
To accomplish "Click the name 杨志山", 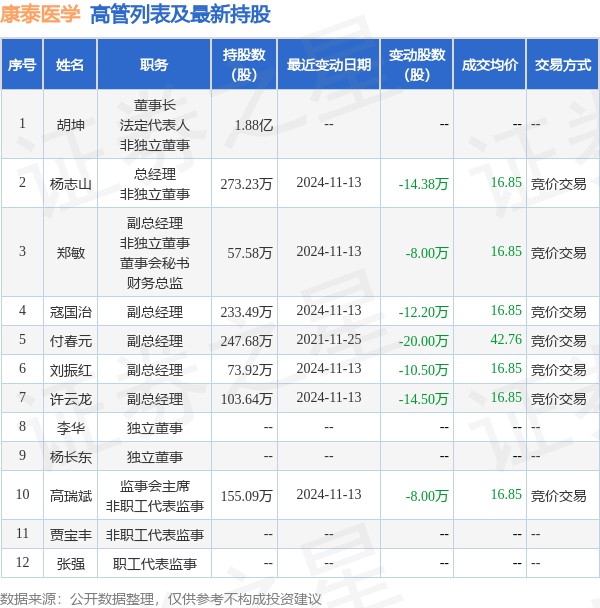I will [x=70, y=183].
